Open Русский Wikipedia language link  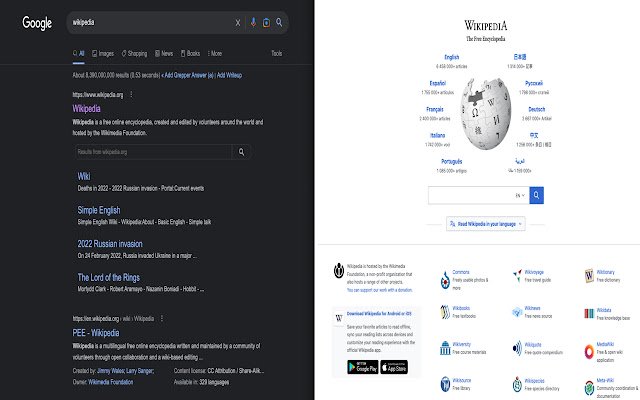534,83
